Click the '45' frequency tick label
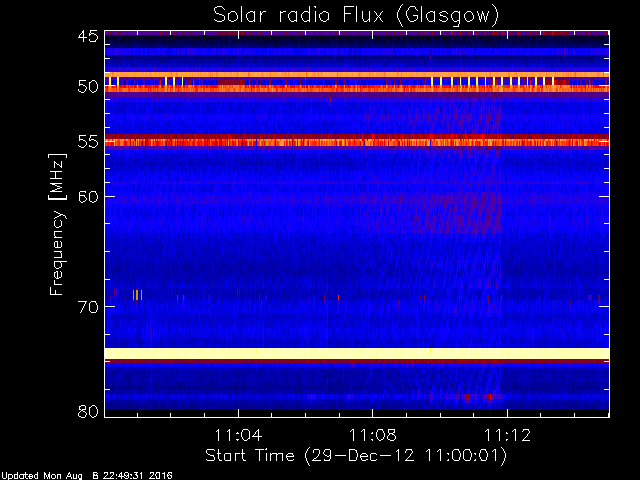 click(x=88, y=37)
